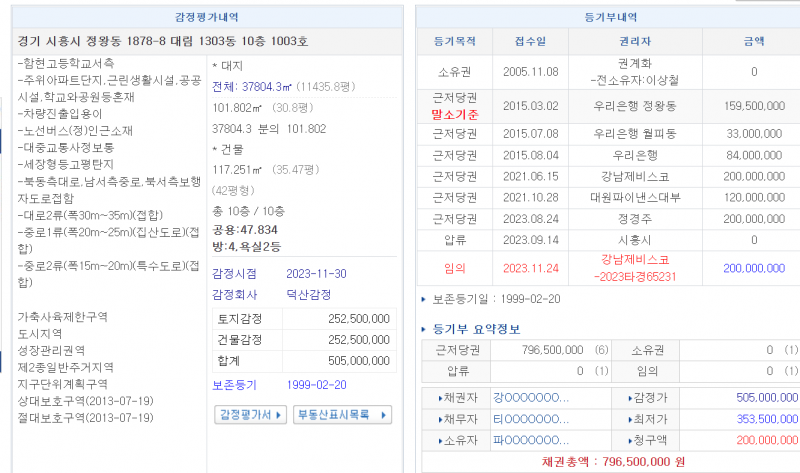
Task: Open the 감정평가서 appraisal report button
Action: click(x=250, y=415)
